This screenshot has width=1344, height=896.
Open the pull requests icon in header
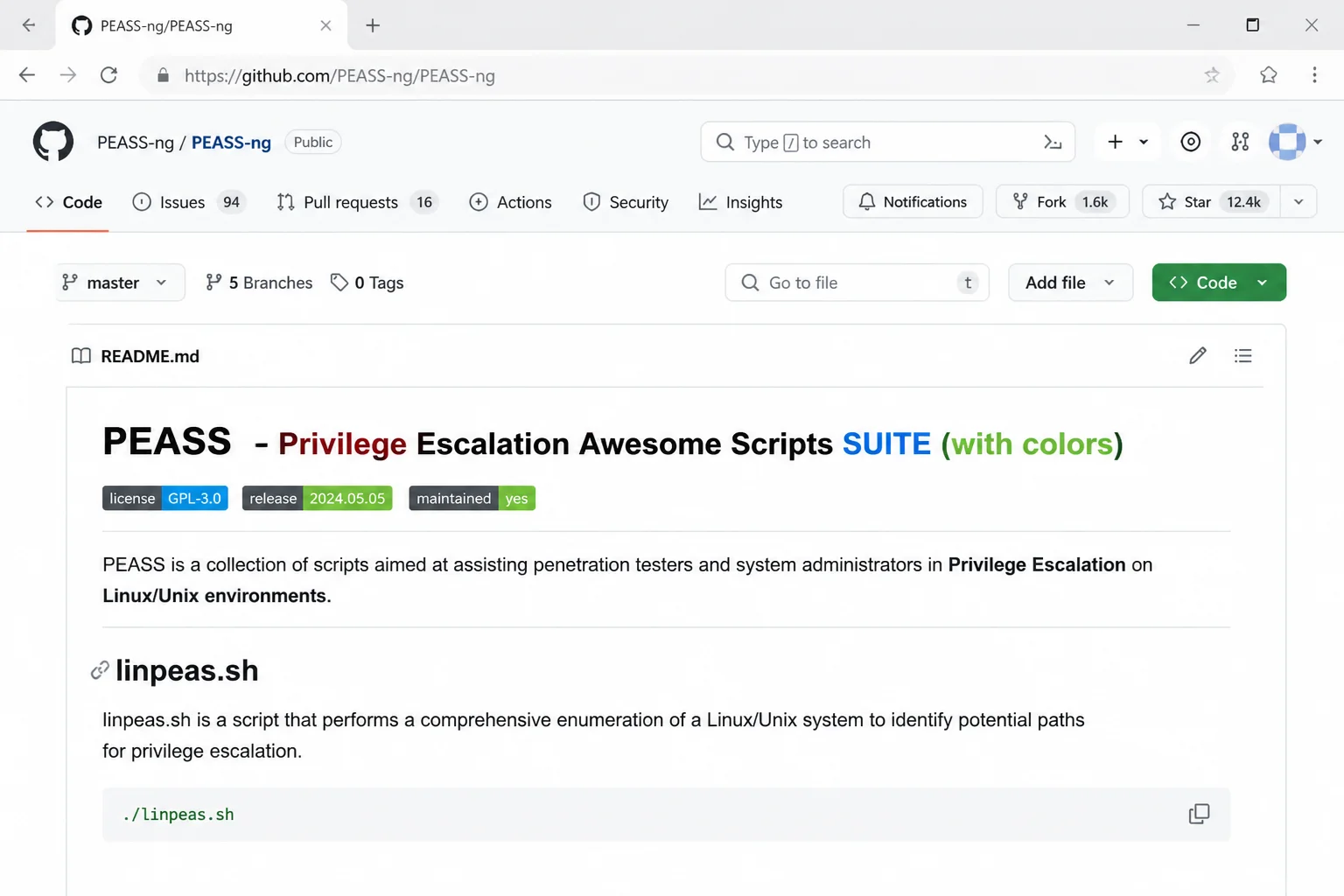pos(1240,142)
